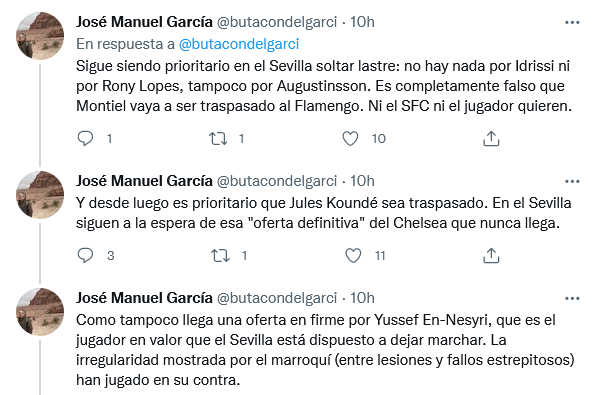Open José Manuel García's name on first tweet
The height and width of the screenshot is (395, 598).
[144, 22]
